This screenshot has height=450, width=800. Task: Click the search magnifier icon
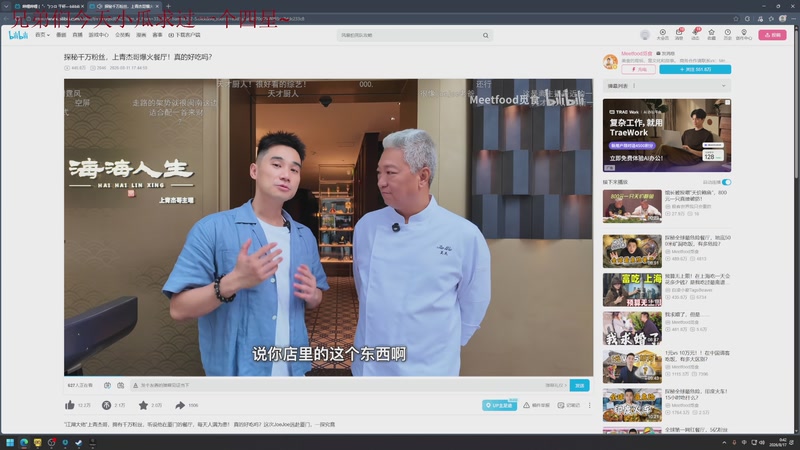pos(486,35)
